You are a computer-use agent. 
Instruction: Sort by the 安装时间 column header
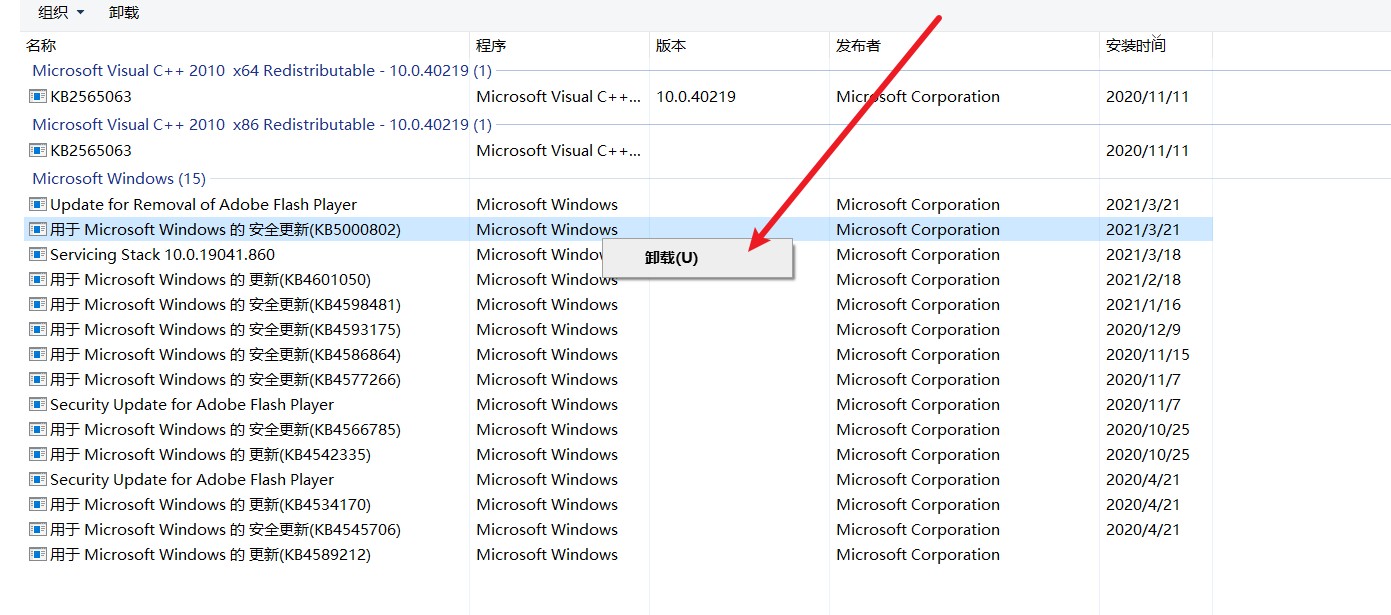(x=1136, y=45)
